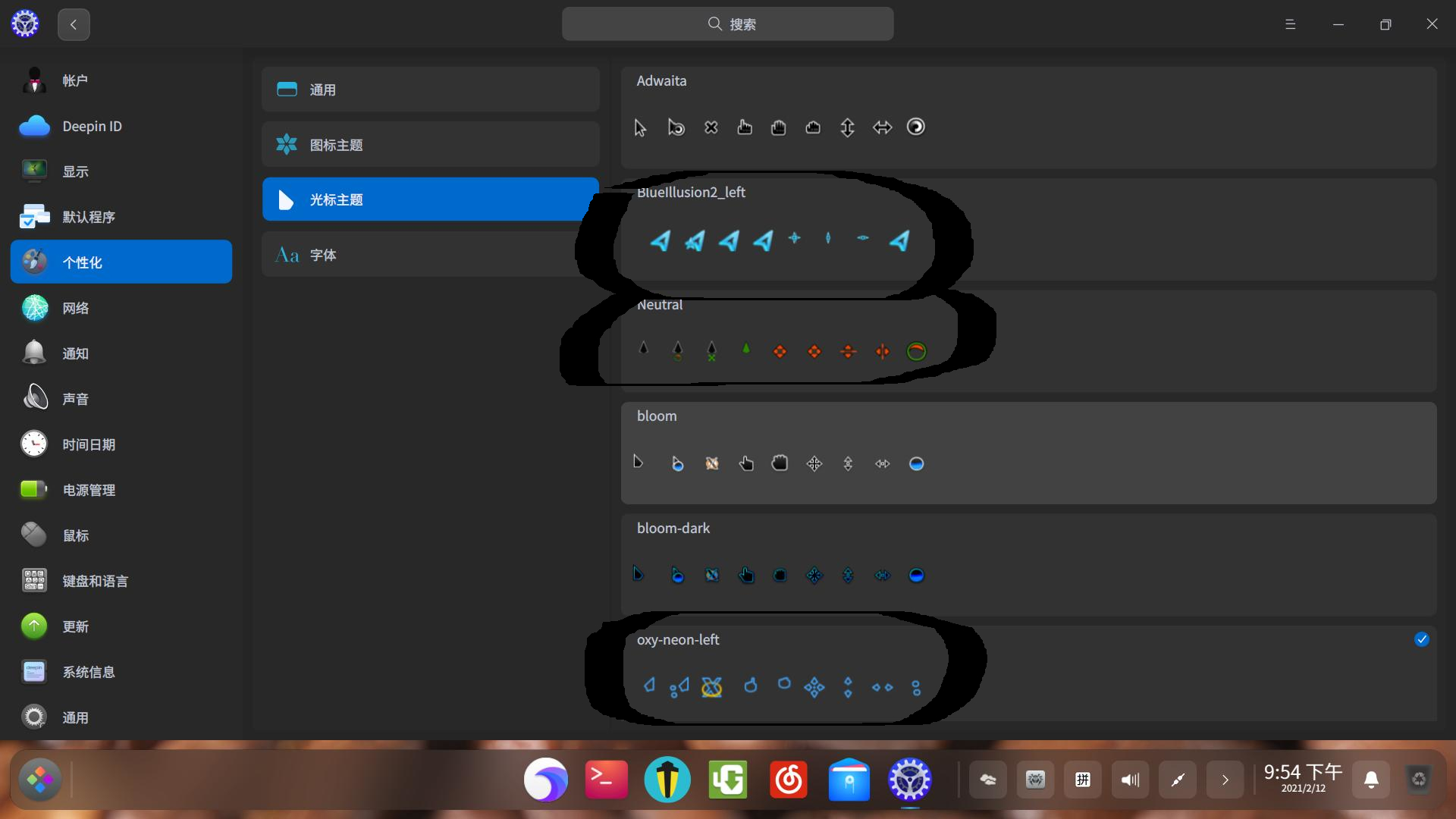Choose the bloom-dark cursor theme
The height and width of the screenshot is (819, 1456).
click(1028, 564)
